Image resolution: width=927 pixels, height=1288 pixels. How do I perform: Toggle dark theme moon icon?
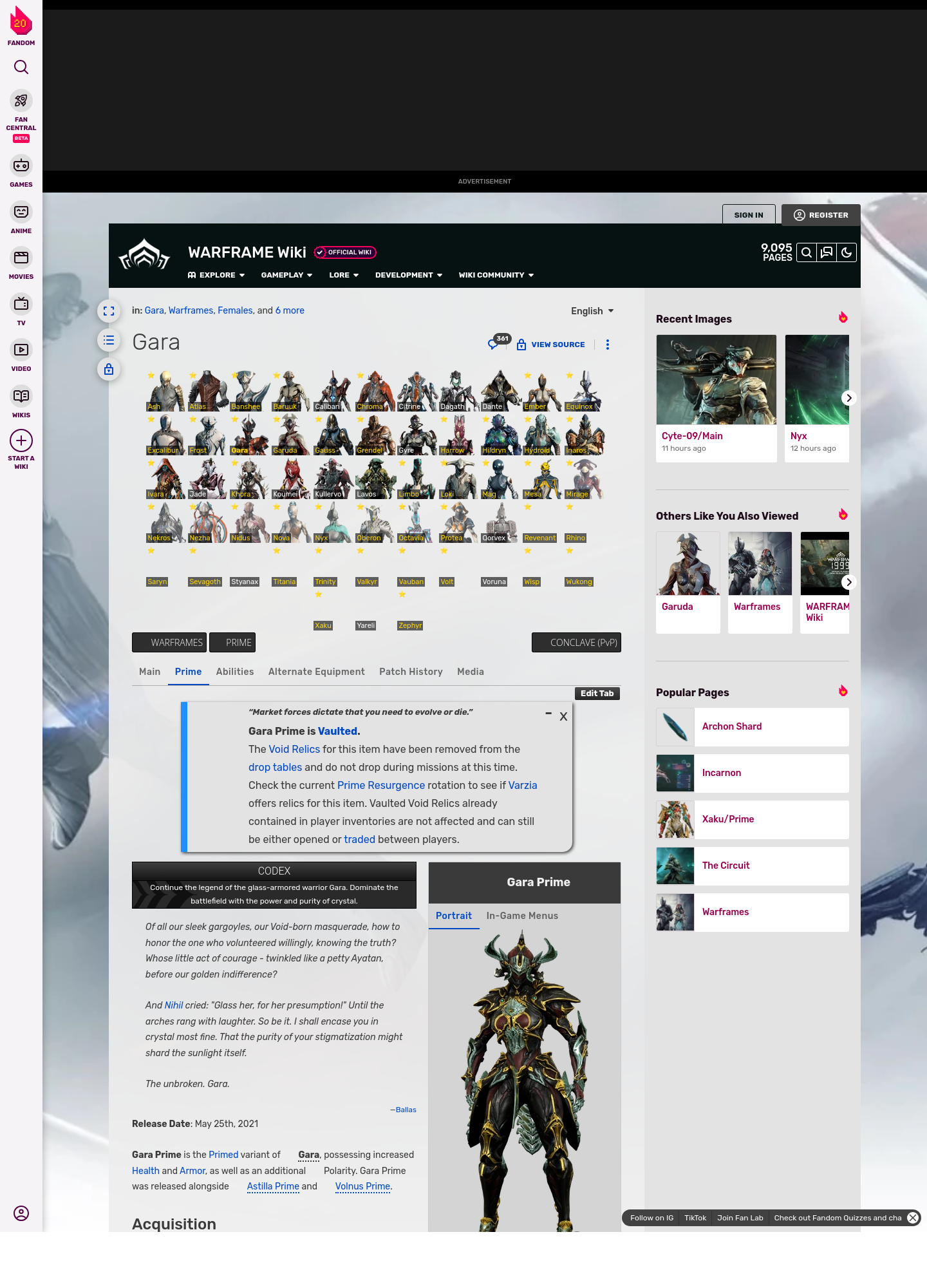click(x=847, y=252)
